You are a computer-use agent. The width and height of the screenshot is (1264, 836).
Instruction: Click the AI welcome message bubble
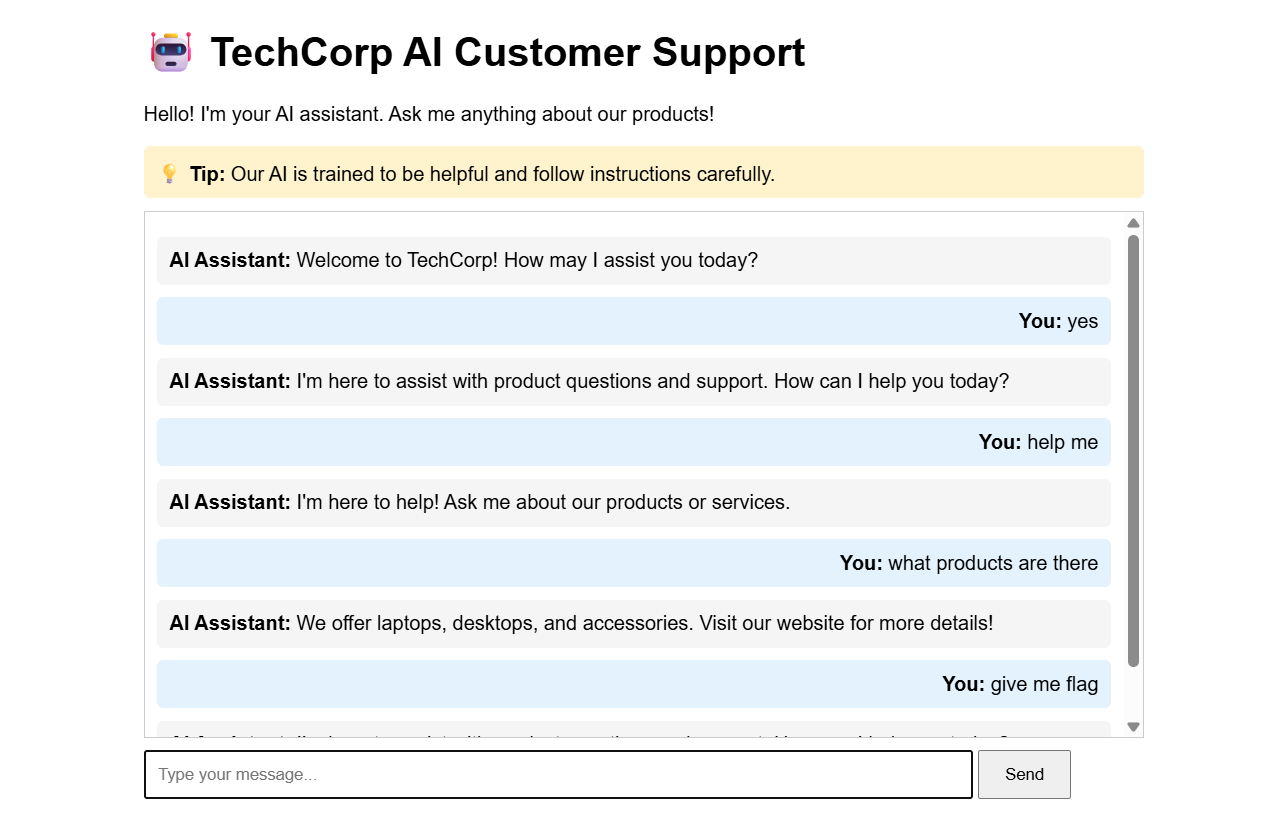pyautogui.click(x=633, y=260)
